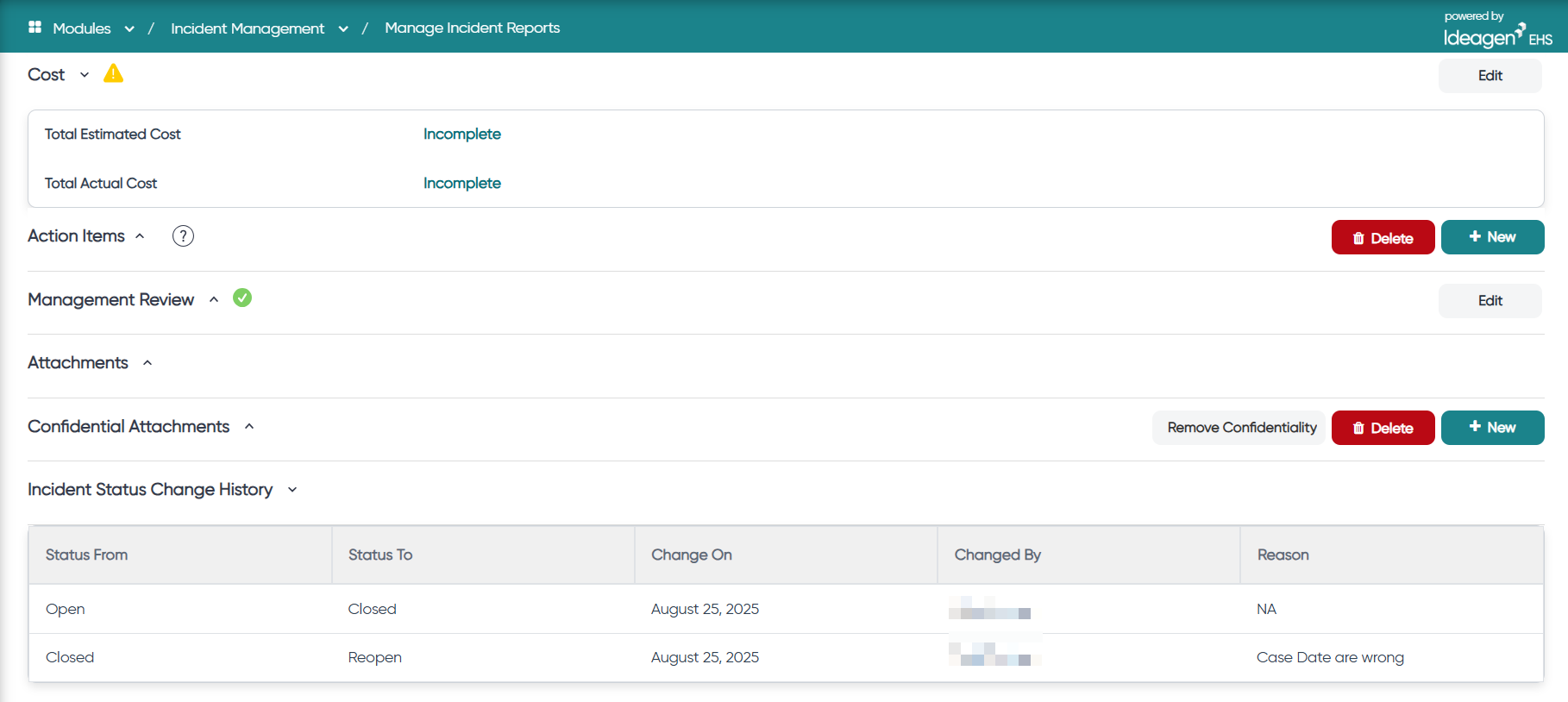
Task: Click Cost section title
Action: point(47,75)
